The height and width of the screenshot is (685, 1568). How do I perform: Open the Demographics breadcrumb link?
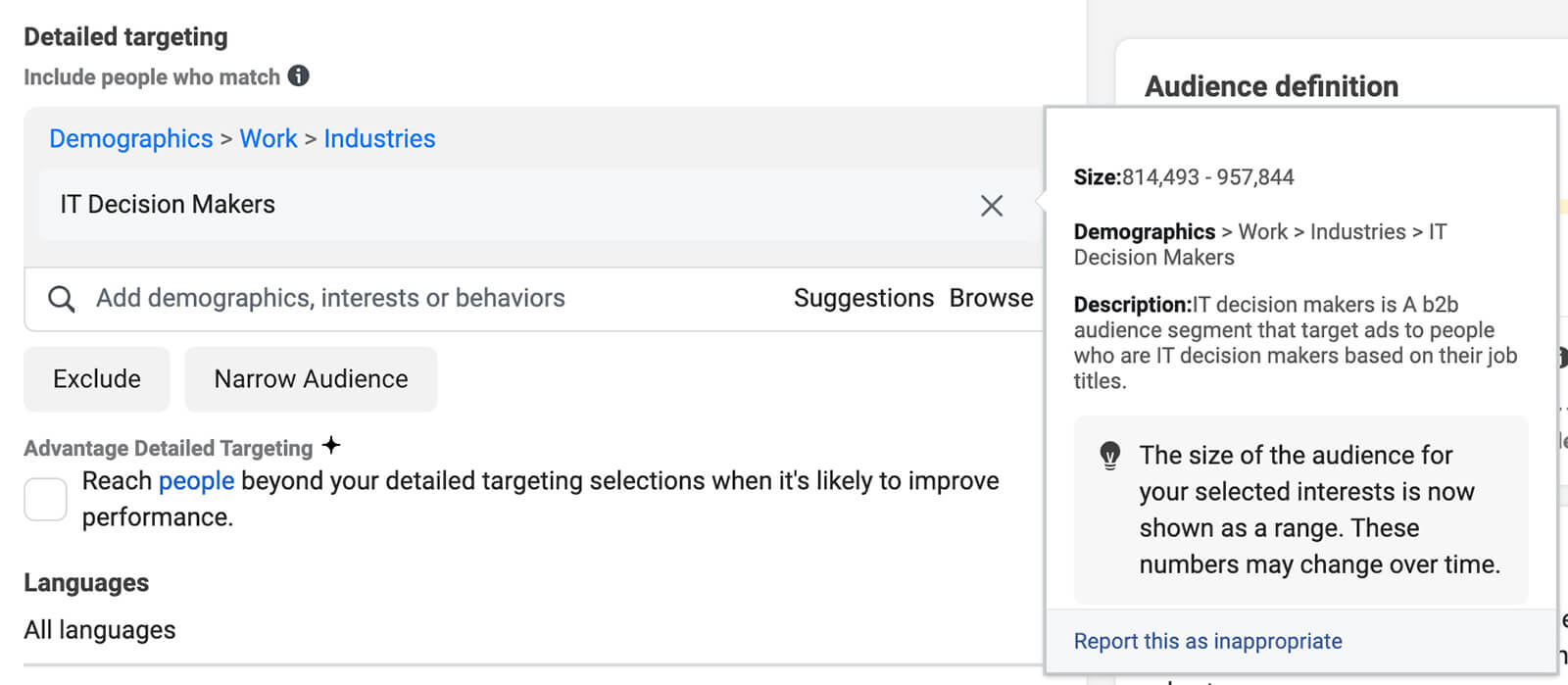130,139
